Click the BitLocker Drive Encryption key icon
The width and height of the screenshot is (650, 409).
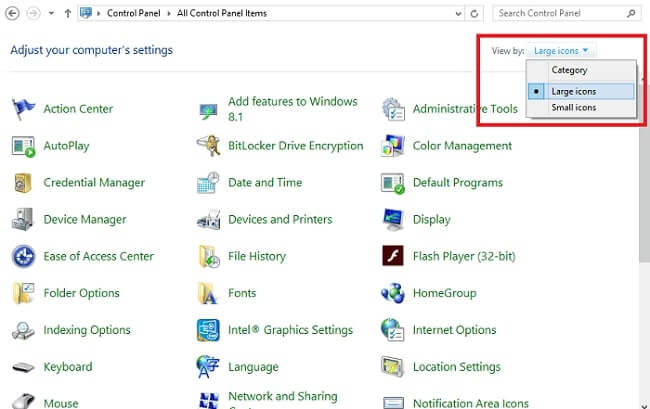(208, 146)
